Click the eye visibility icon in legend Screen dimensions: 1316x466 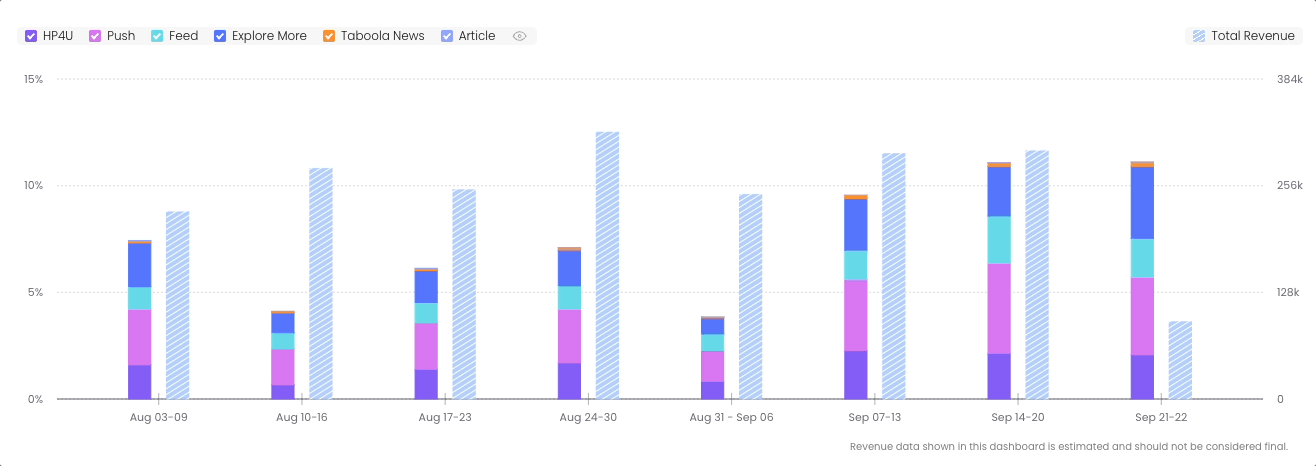click(519, 36)
